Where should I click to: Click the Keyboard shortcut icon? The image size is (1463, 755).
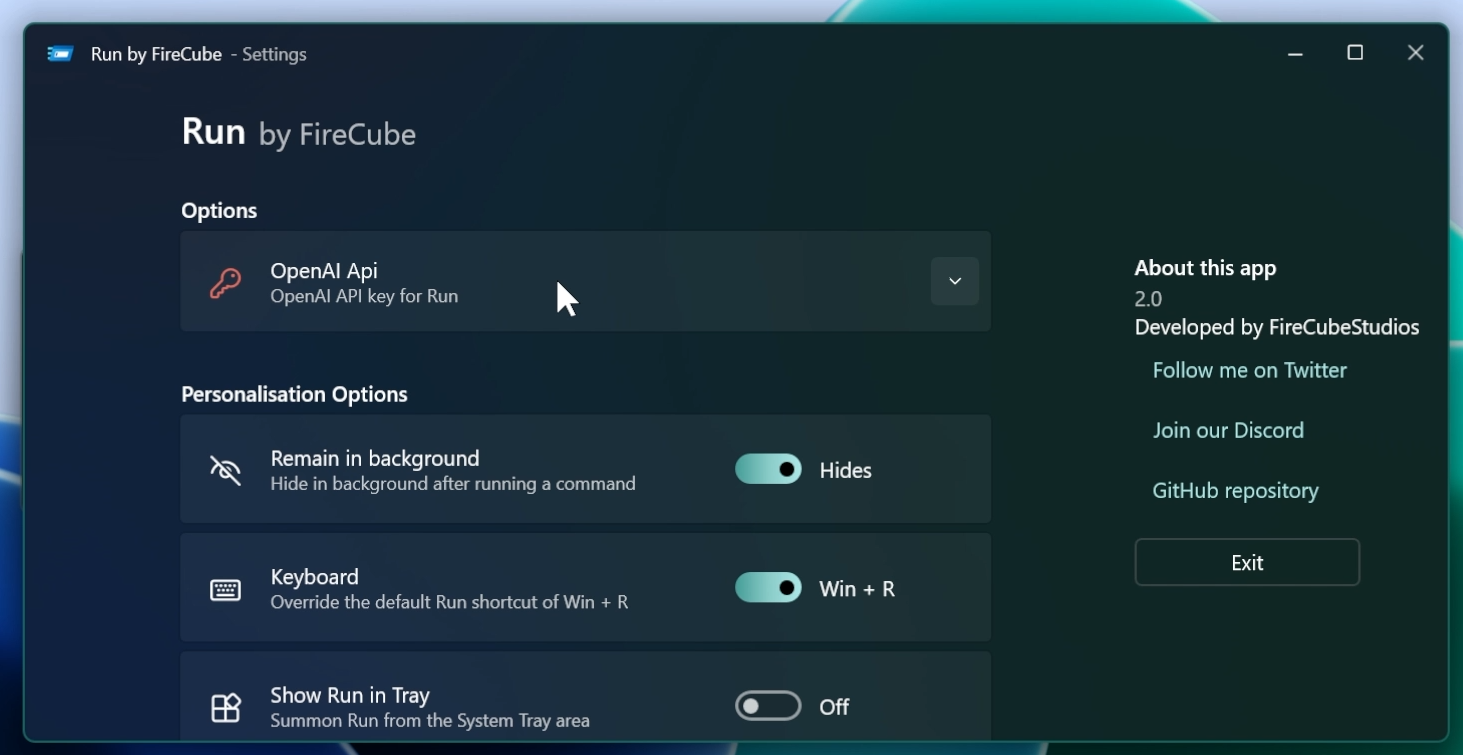click(226, 588)
